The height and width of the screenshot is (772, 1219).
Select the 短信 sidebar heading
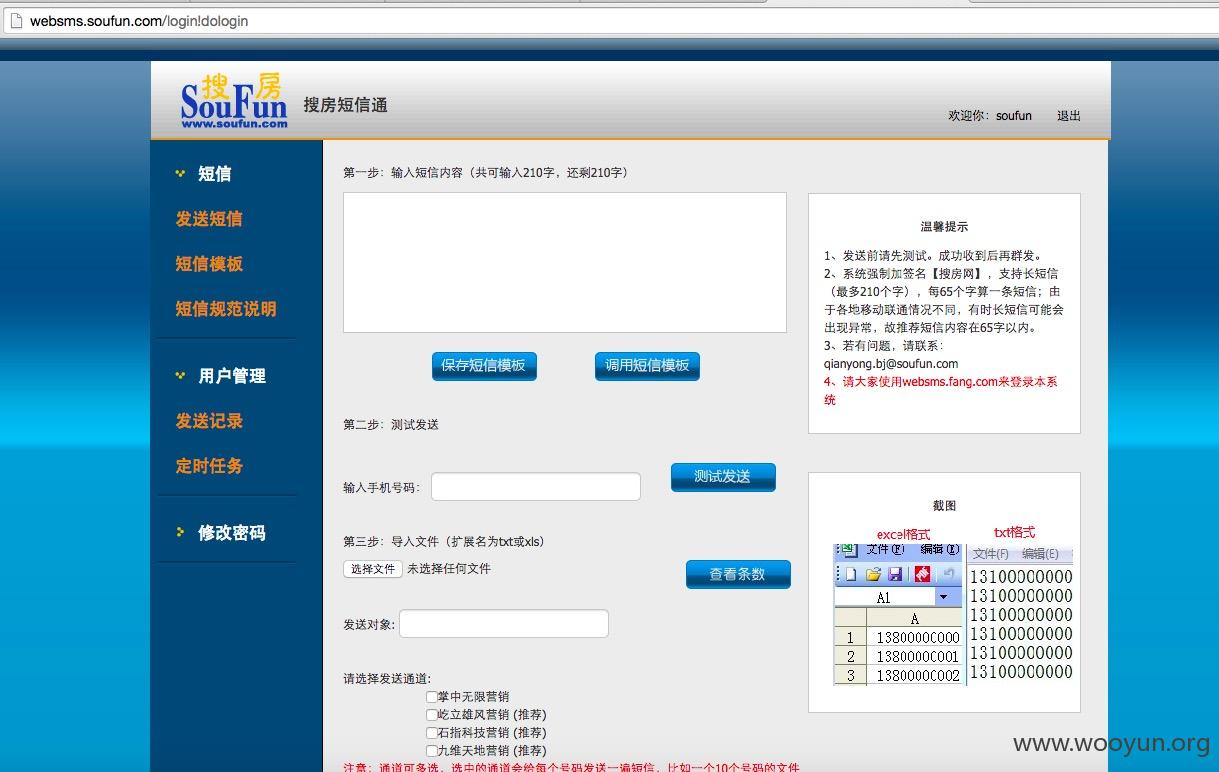(x=215, y=174)
